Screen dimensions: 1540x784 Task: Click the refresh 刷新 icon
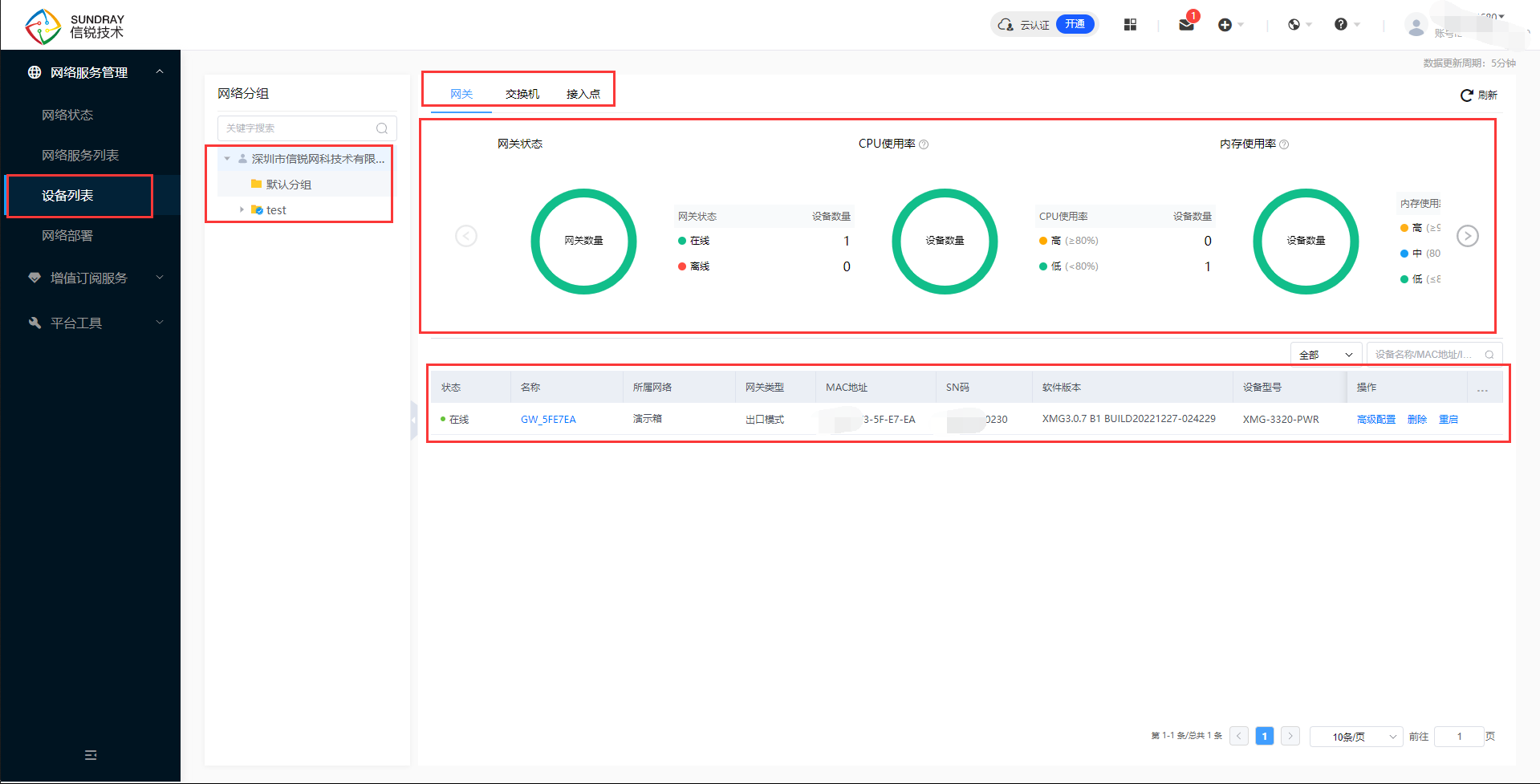click(x=1467, y=95)
